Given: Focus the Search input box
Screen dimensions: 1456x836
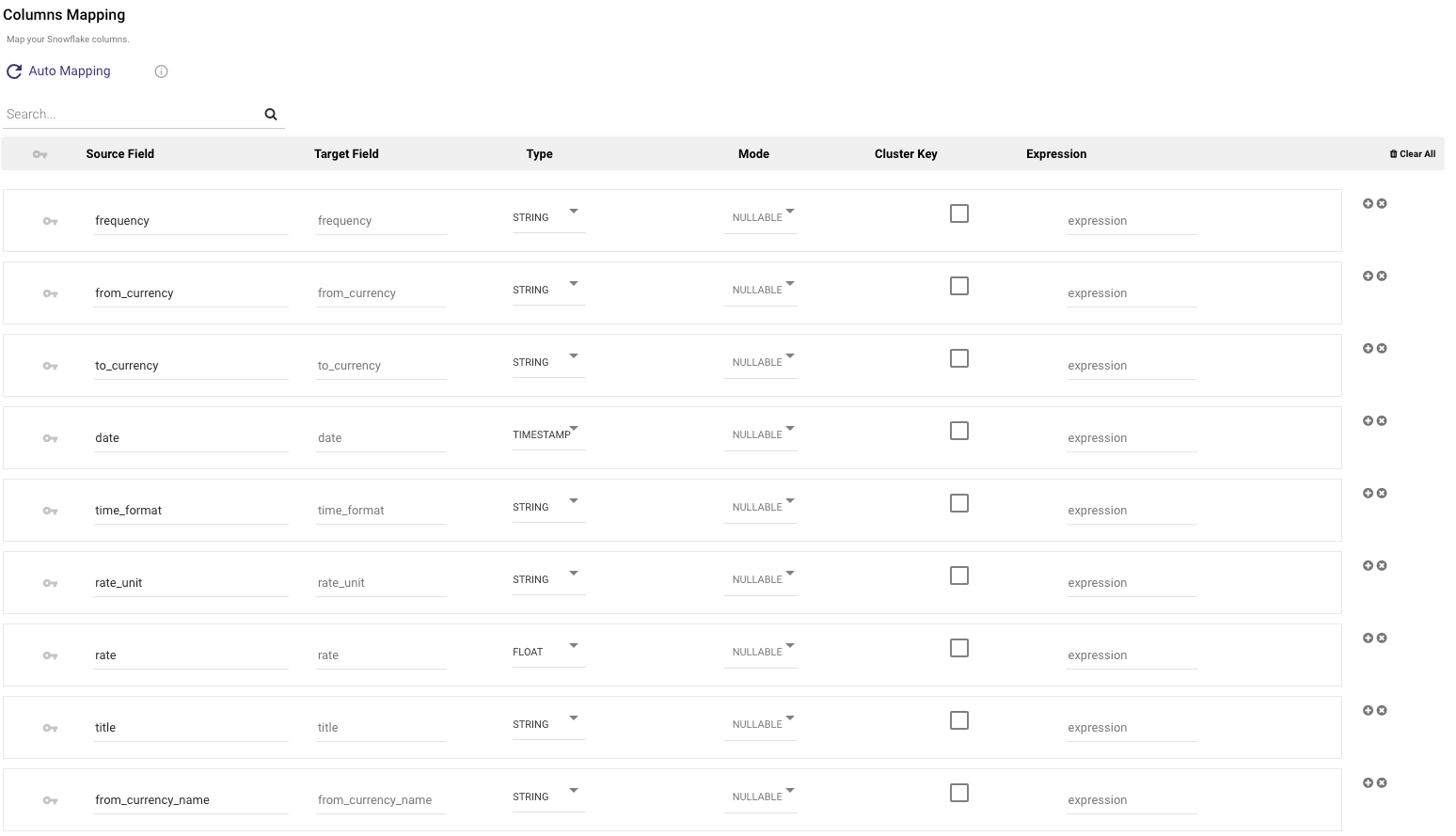Looking at the screenshot, I should coord(132,115).
